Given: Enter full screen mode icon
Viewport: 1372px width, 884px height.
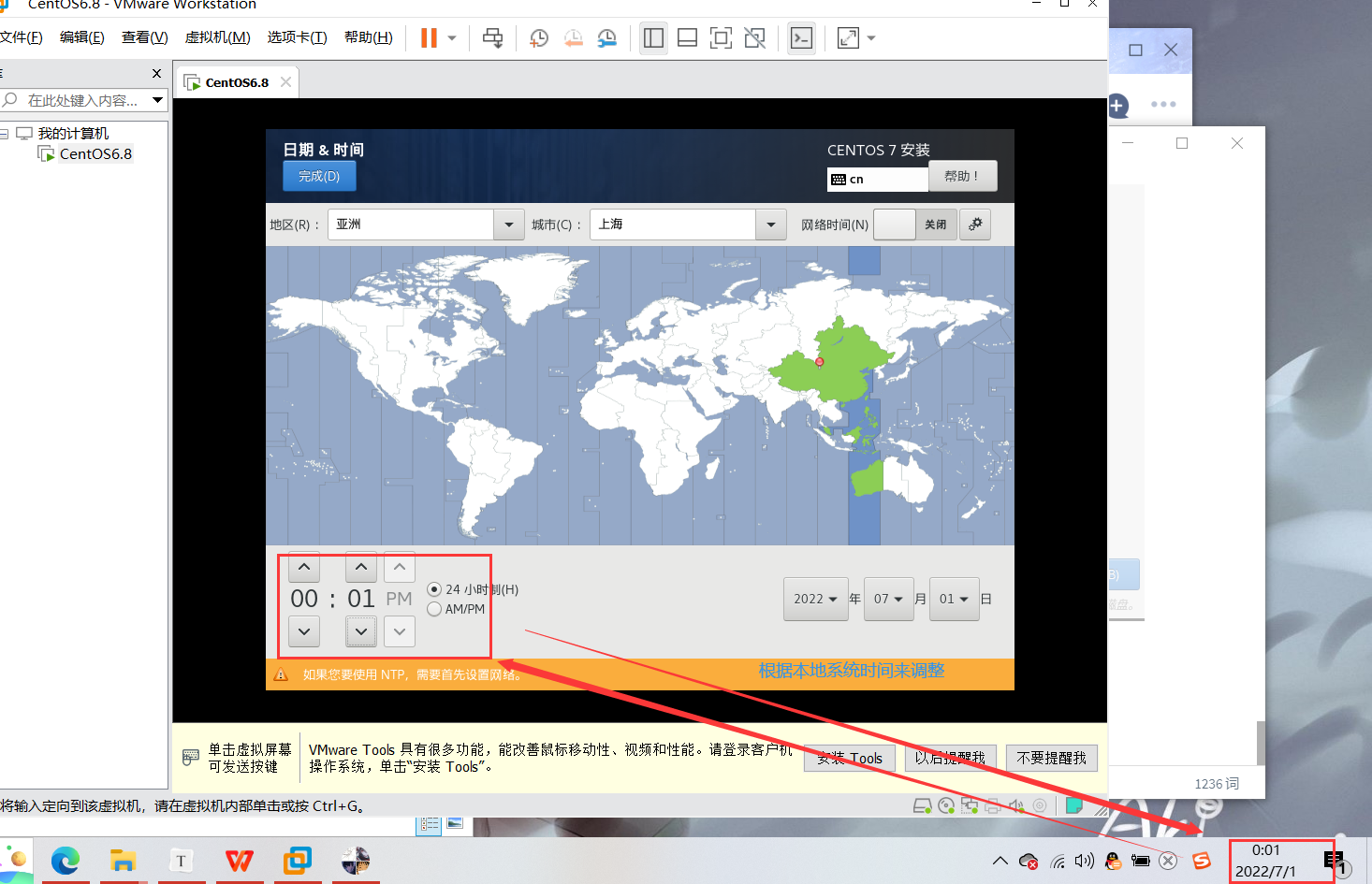Looking at the screenshot, I should [721, 38].
